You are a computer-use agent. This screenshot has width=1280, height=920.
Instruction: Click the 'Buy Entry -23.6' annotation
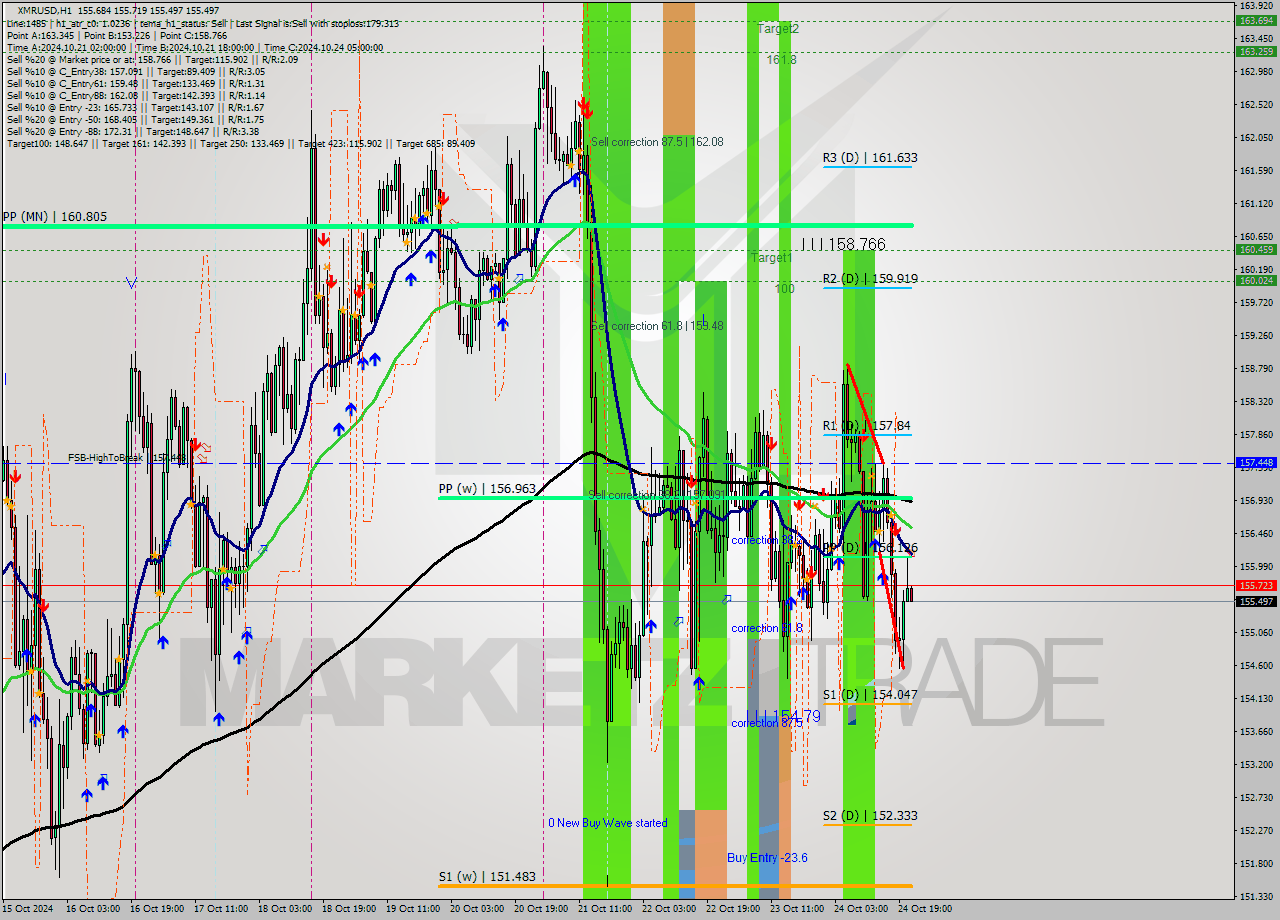767,858
